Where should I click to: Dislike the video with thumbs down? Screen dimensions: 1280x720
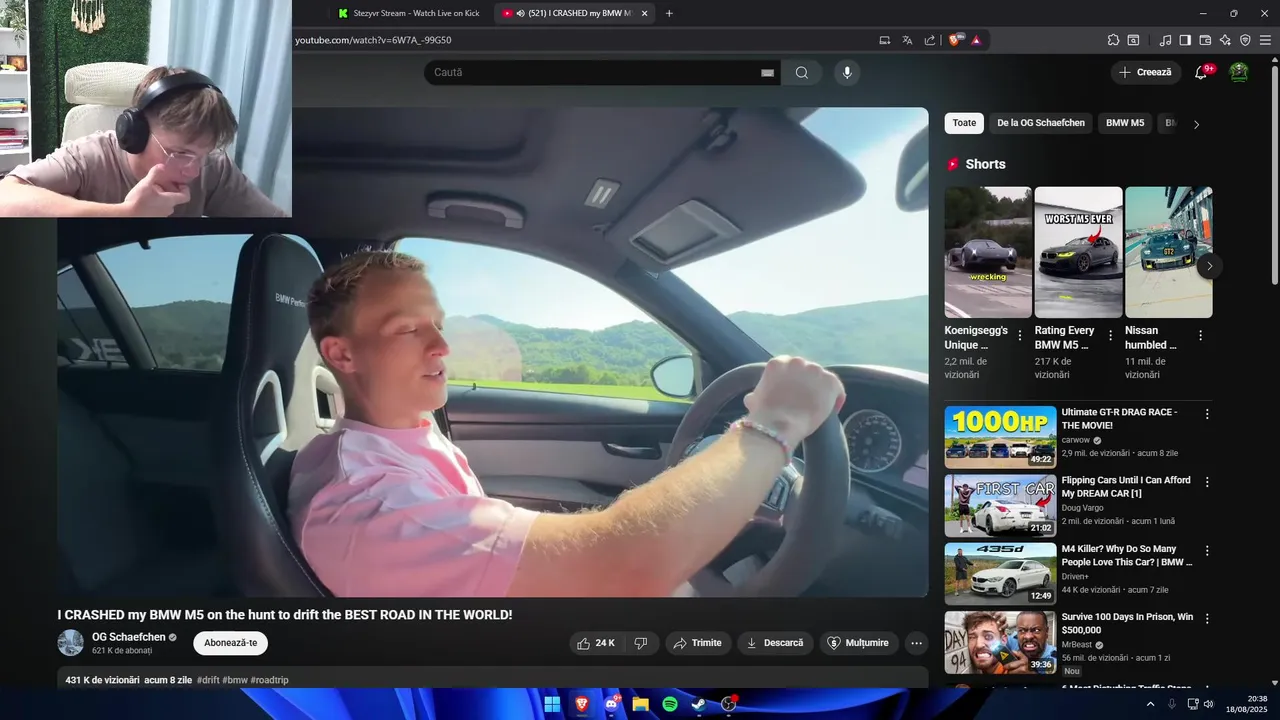coord(642,643)
